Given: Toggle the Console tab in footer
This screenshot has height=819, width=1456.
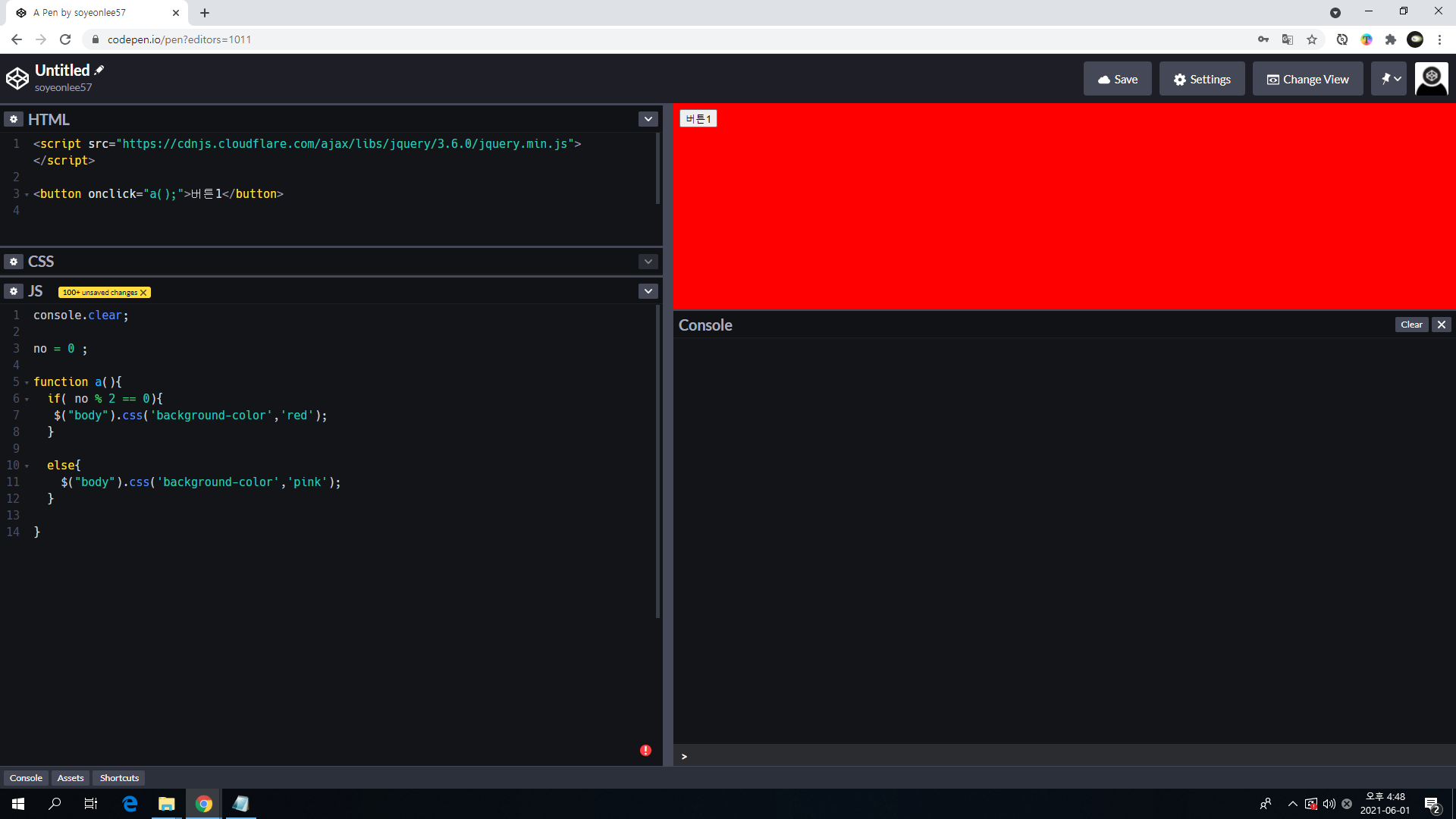Looking at the screenshot, I should pos(26,778).
